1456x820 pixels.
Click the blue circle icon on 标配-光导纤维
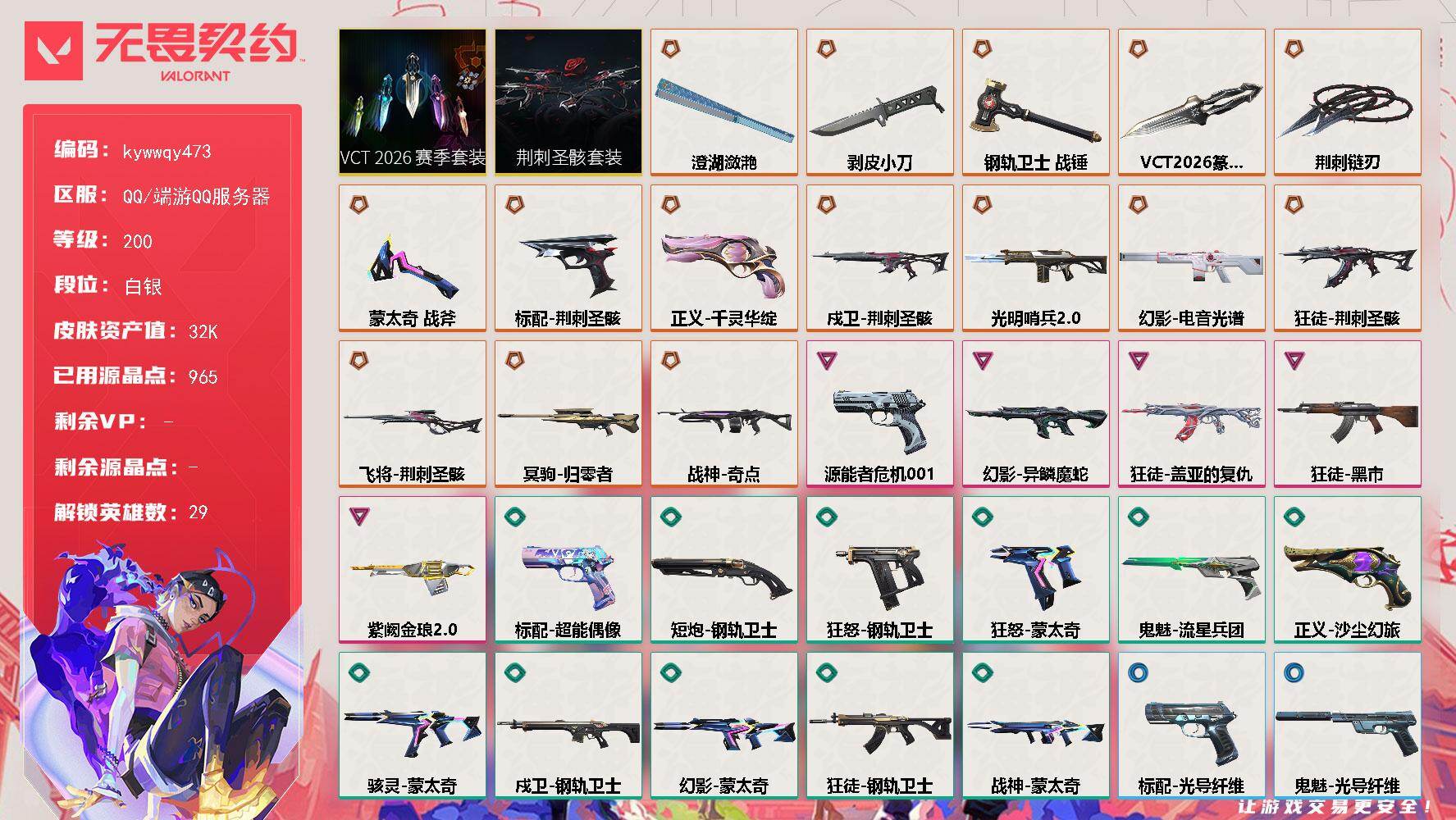[x=1139, y=672]
